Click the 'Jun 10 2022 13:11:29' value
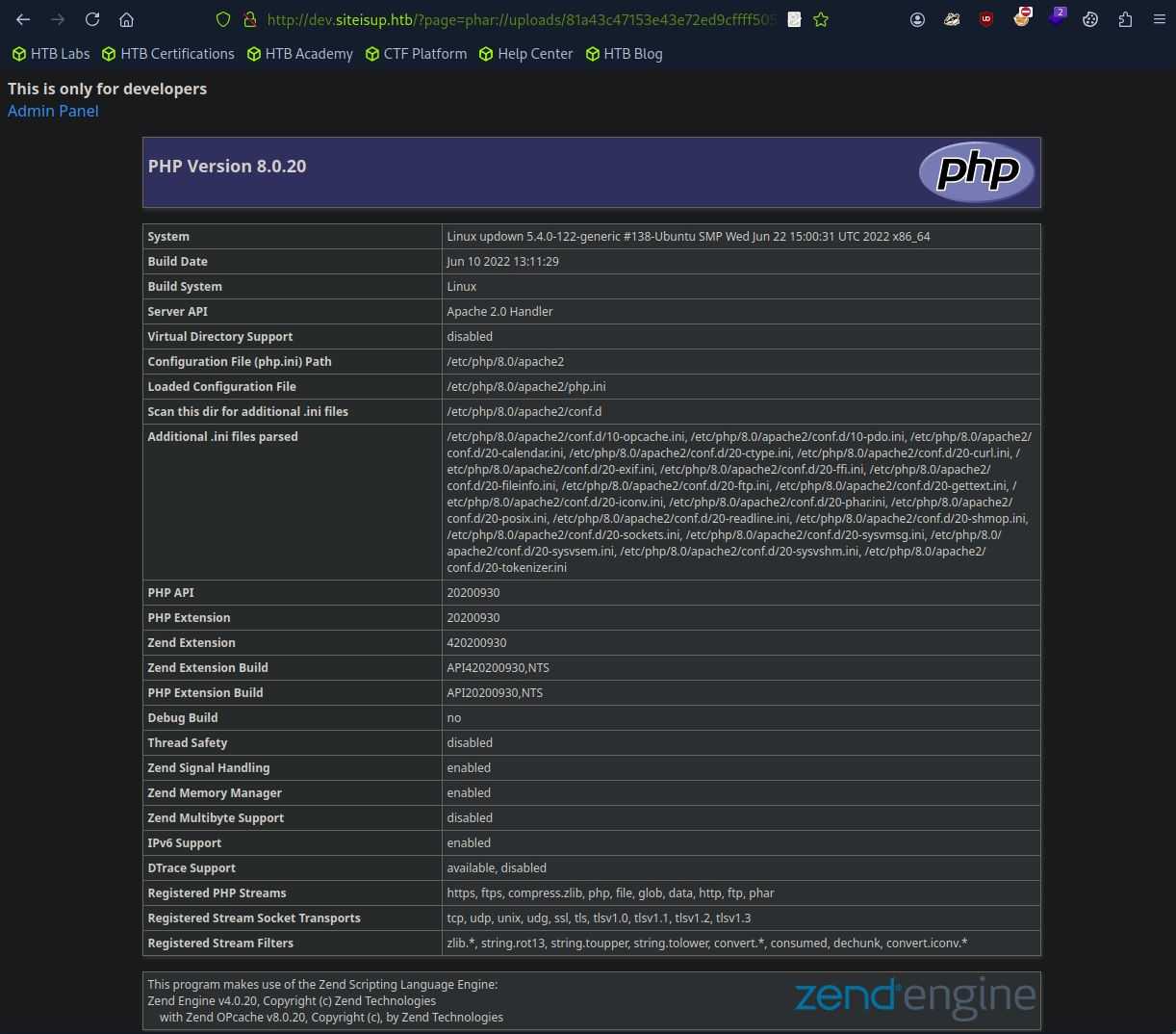This screenshot has width=1176, height=1034. click(502, 261)
